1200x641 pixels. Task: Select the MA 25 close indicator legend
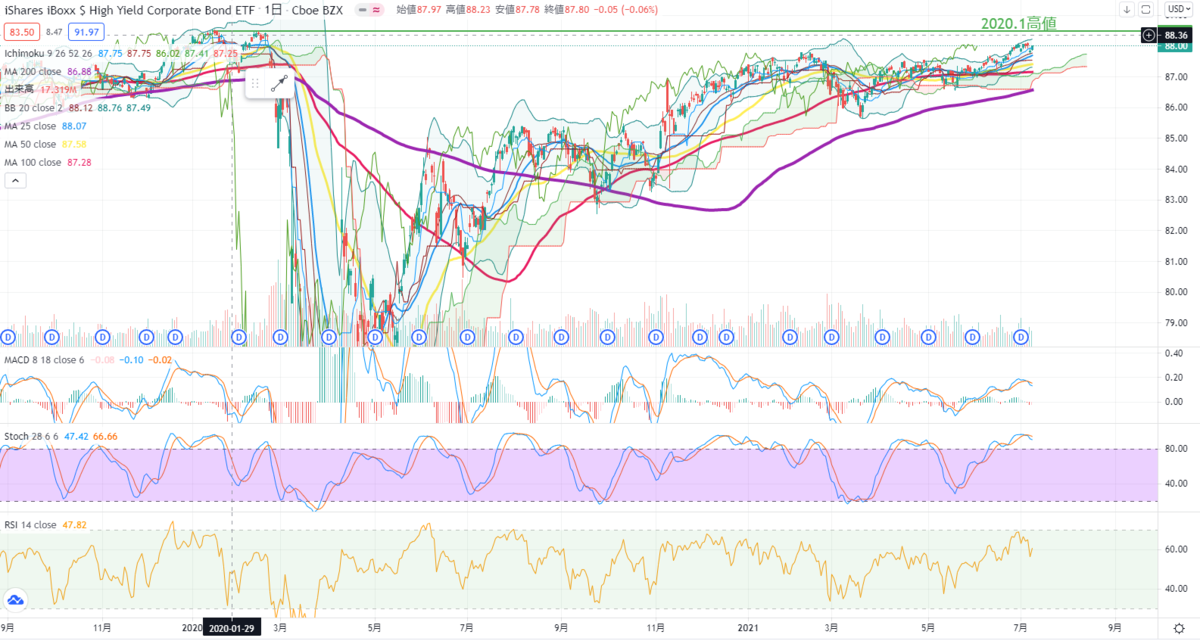(30, 125)
